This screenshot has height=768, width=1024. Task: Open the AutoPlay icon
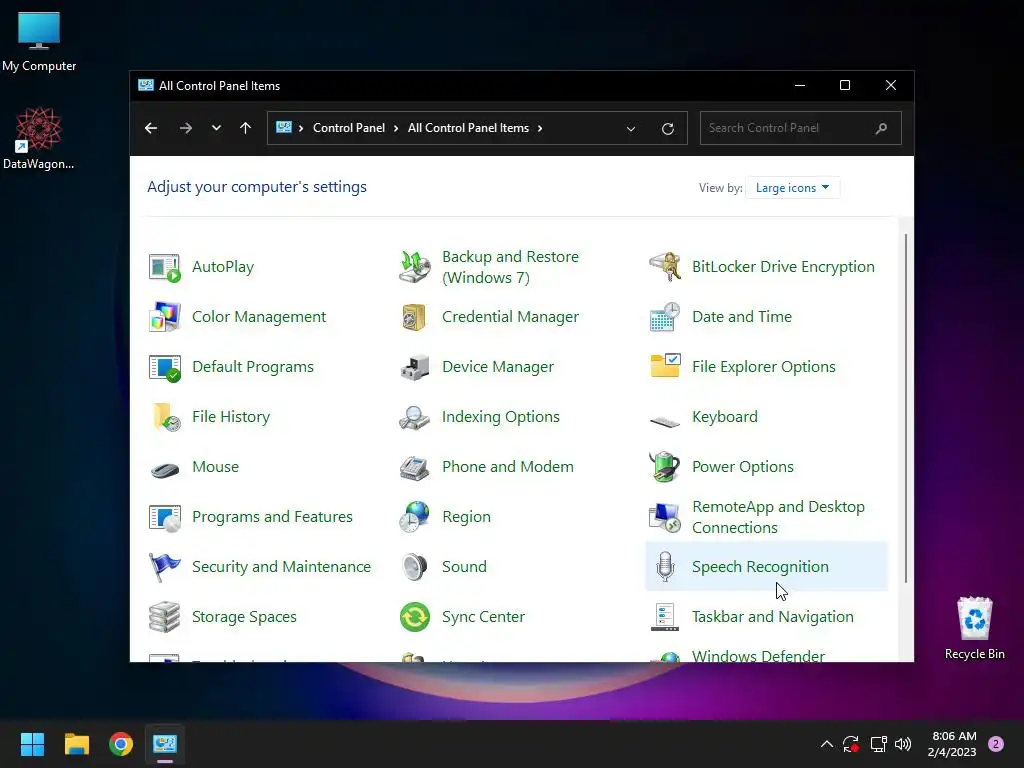165,267
